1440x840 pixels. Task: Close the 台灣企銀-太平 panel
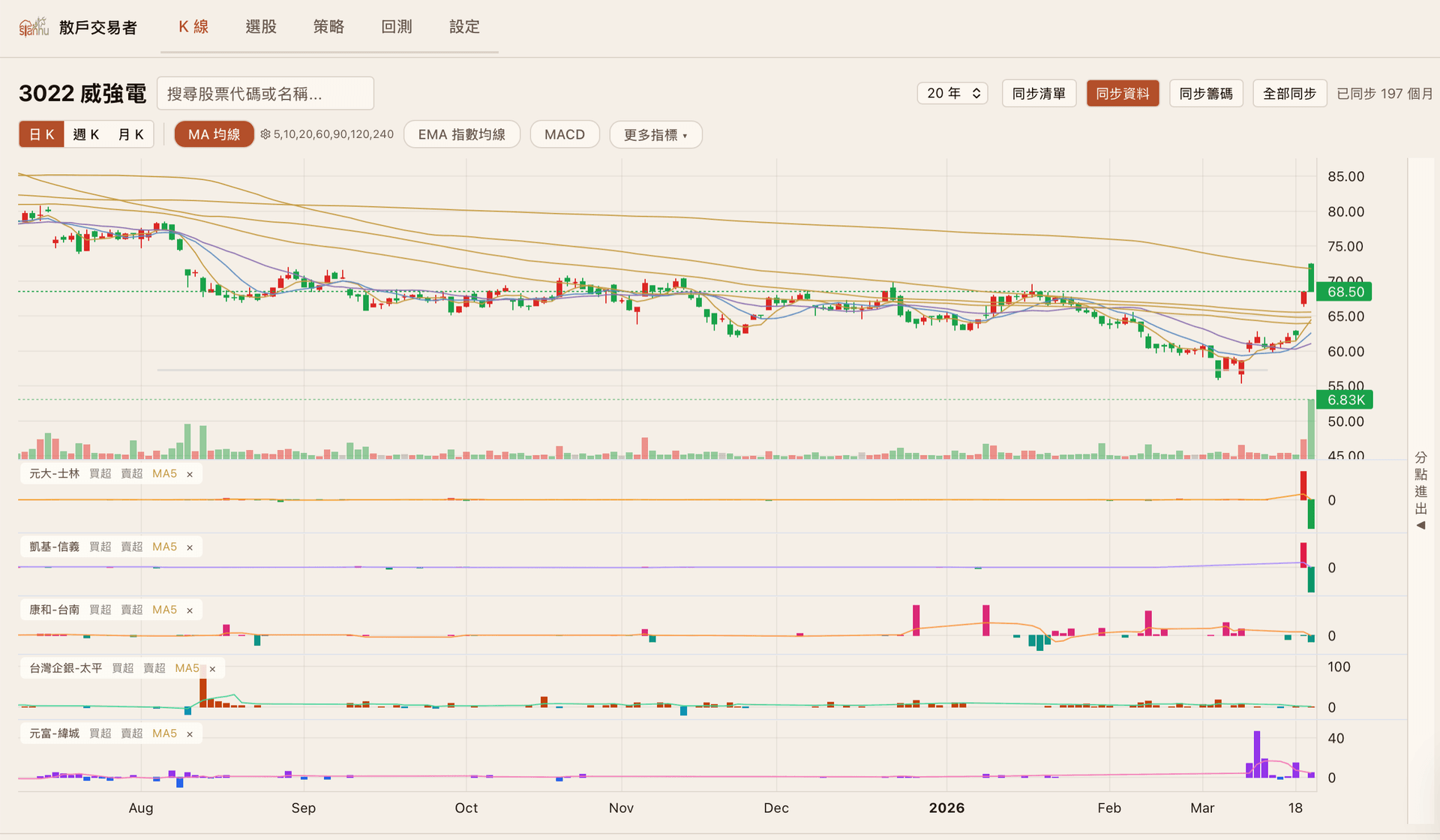tap(212, 669)
